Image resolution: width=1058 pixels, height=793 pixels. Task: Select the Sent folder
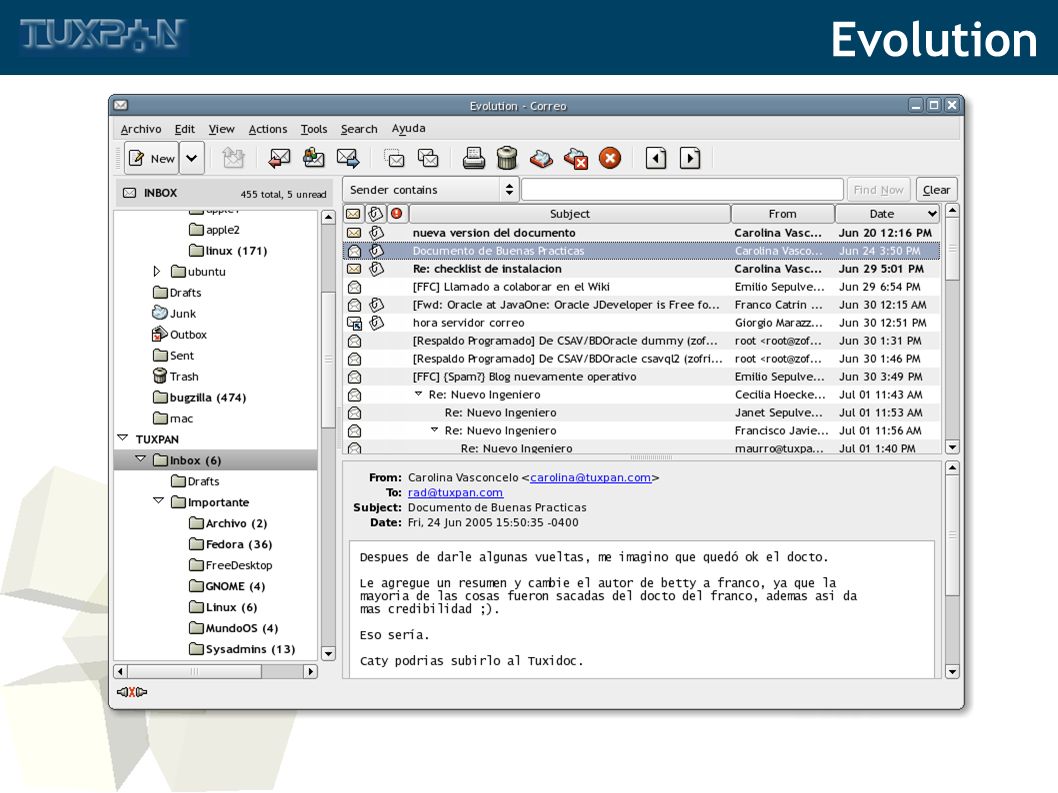click(174, 356)
